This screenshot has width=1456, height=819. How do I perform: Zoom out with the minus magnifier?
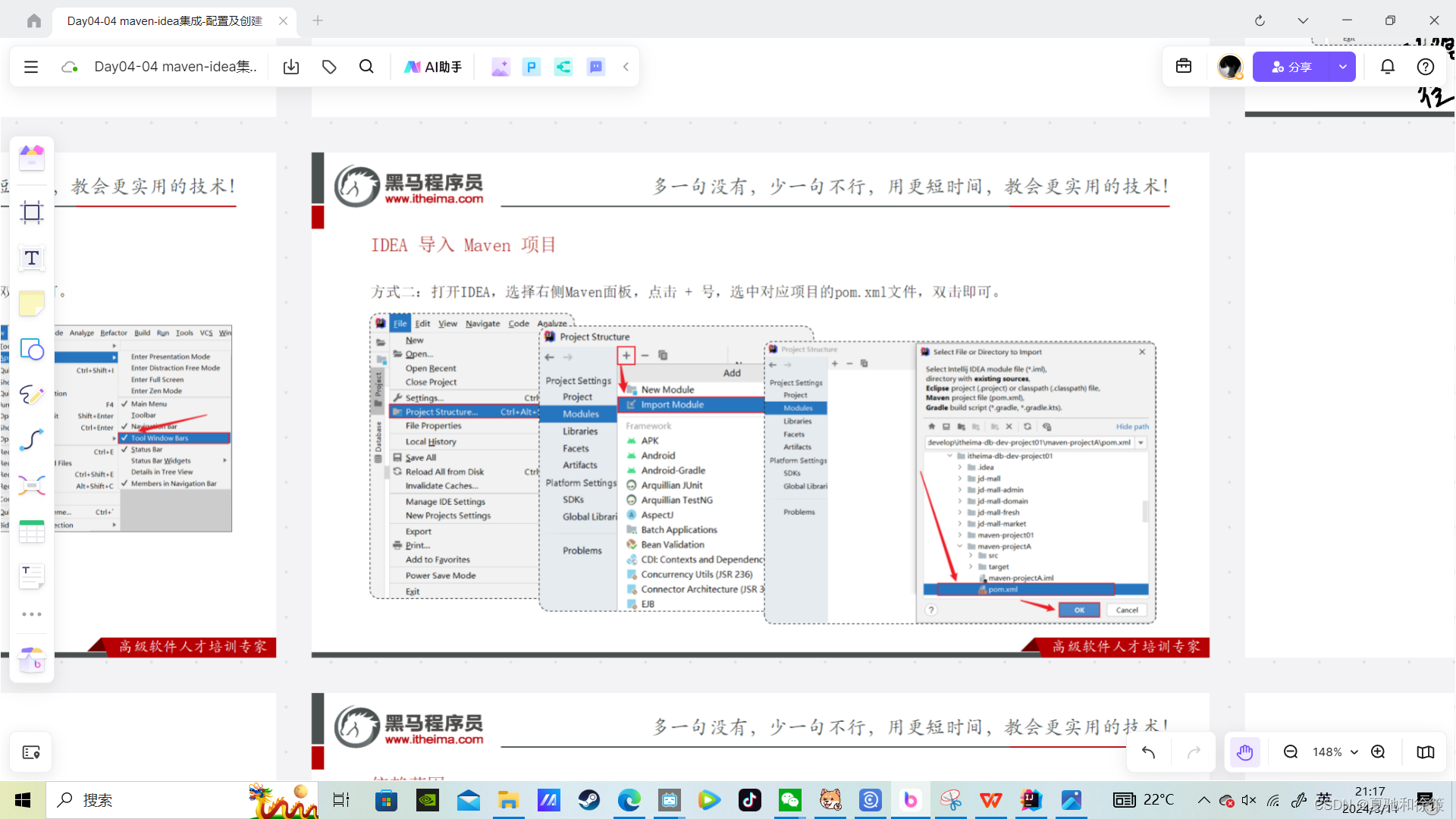point(1291,752)
